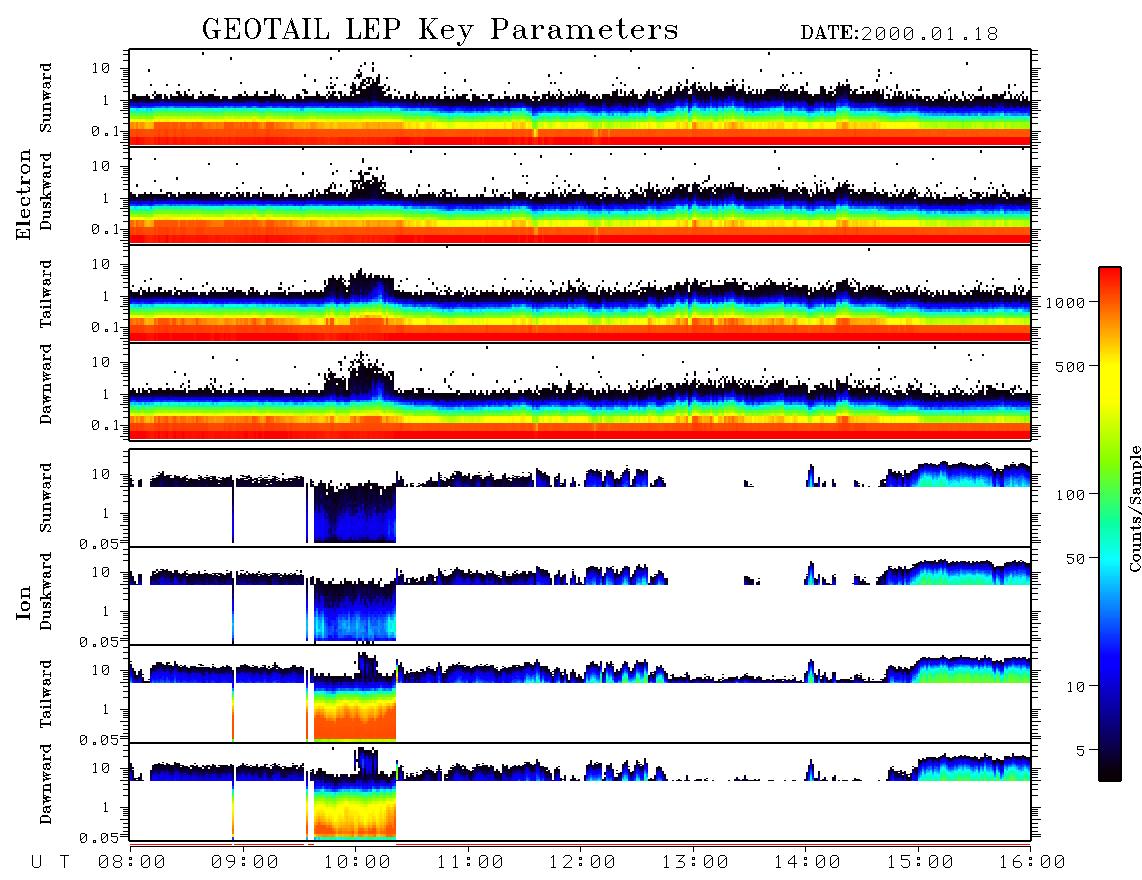Select the Electron Duskward axis label
Image resolution: width=1142 pixels, height=880 pixels.
(46, 191)
